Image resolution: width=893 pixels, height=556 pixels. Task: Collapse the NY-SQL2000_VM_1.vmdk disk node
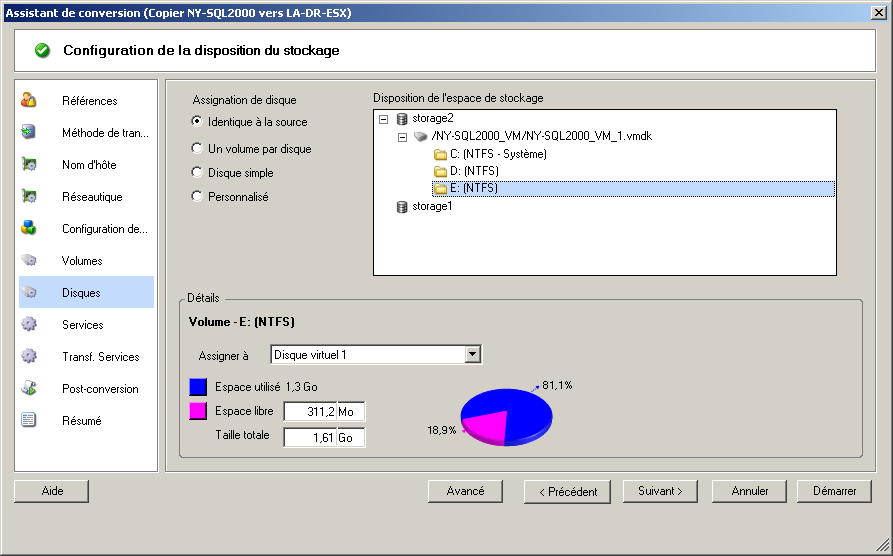tap(402, 137)
